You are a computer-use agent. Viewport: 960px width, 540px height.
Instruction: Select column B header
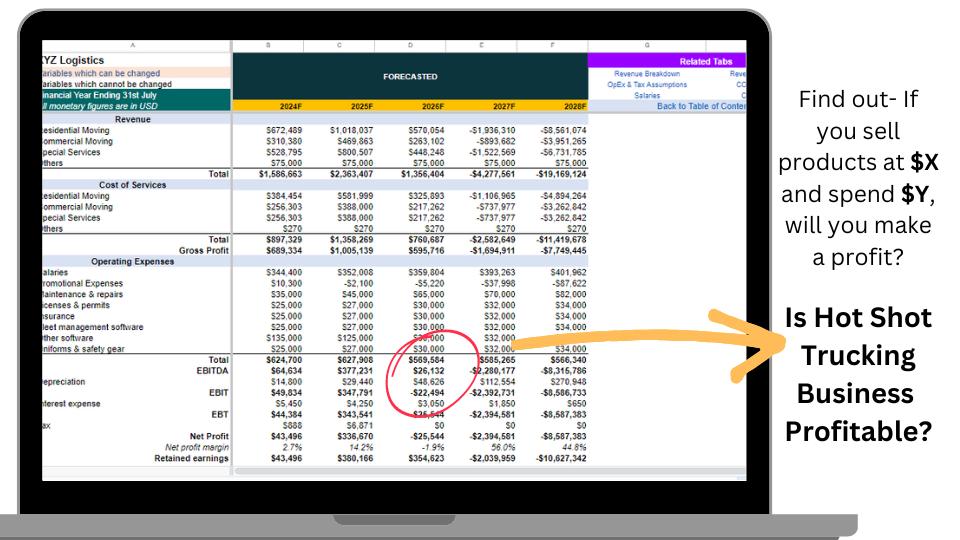[268, 45]
